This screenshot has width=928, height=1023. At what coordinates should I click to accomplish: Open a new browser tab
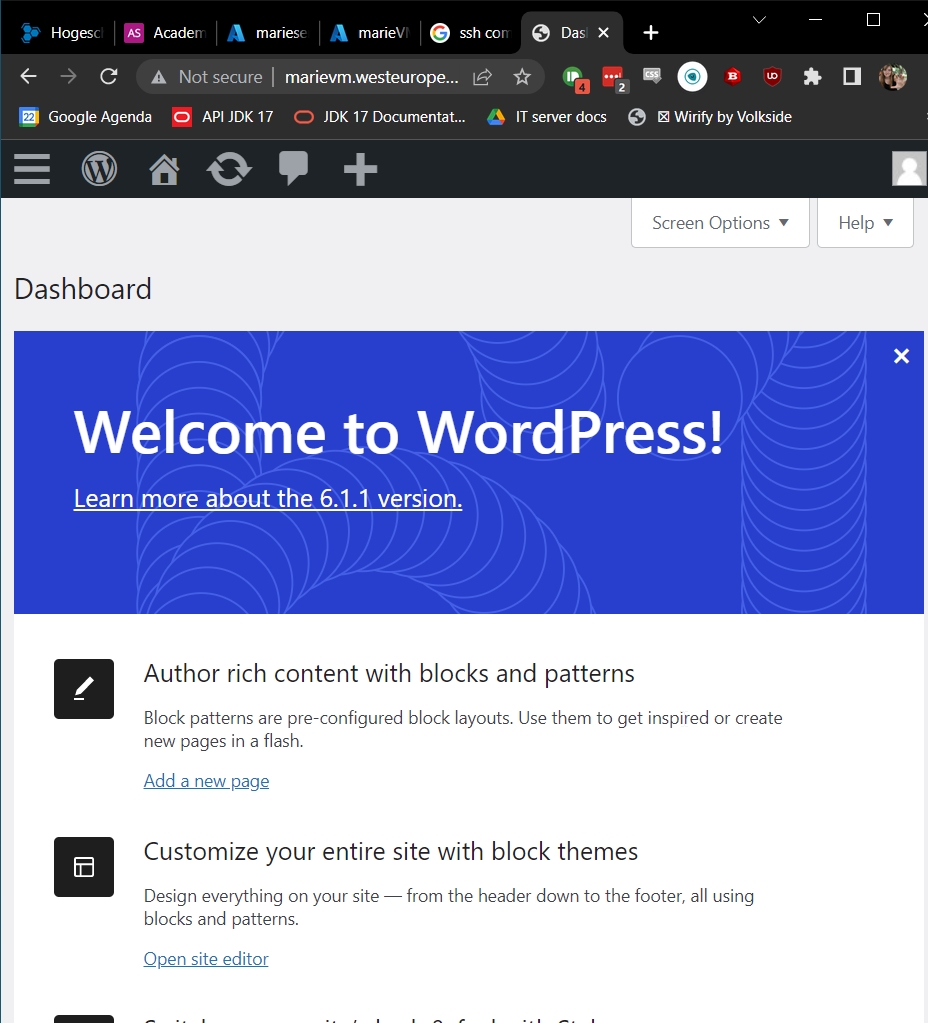(651, 33)
